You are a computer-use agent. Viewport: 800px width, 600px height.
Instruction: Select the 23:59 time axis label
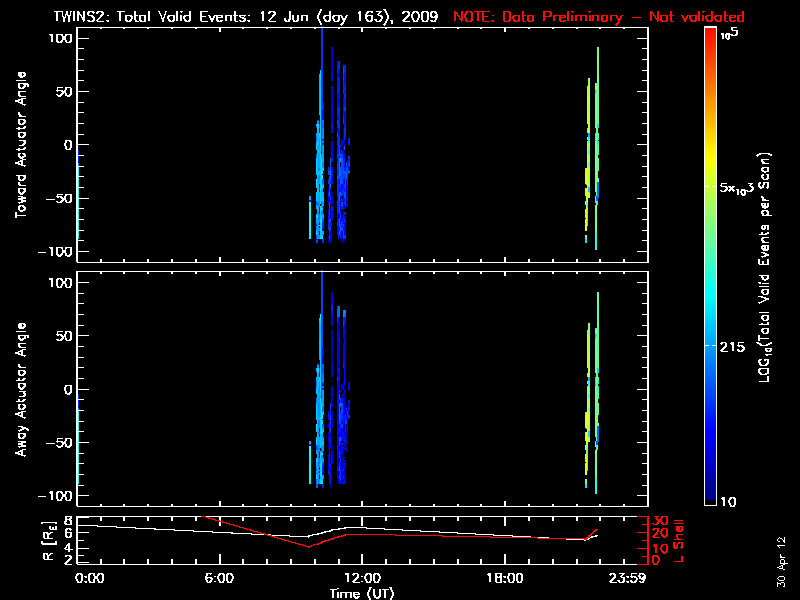click(631, 578)
